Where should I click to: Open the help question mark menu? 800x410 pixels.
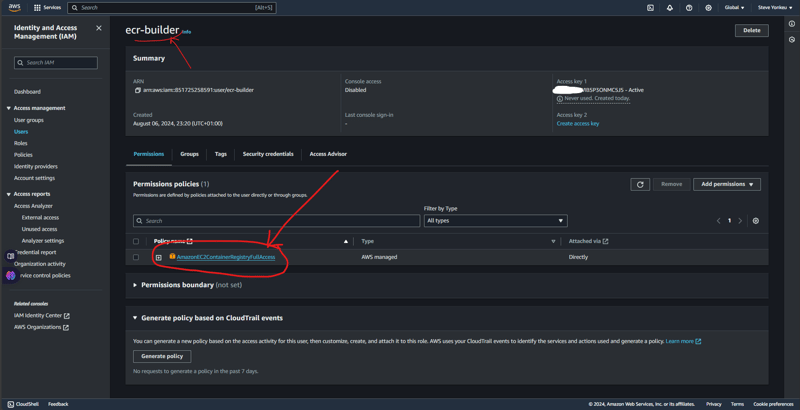pyautogui.click(x=689, y=8)
